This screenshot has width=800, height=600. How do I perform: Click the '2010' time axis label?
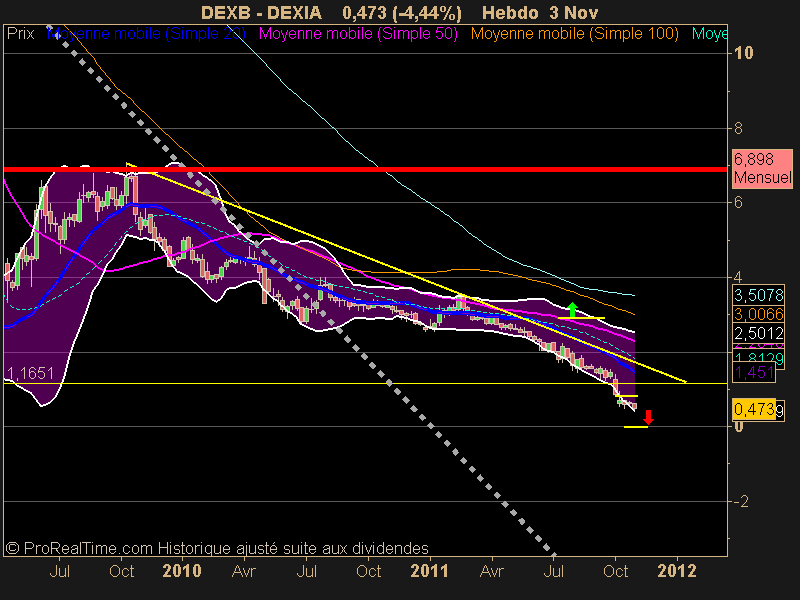click(182, 570)
